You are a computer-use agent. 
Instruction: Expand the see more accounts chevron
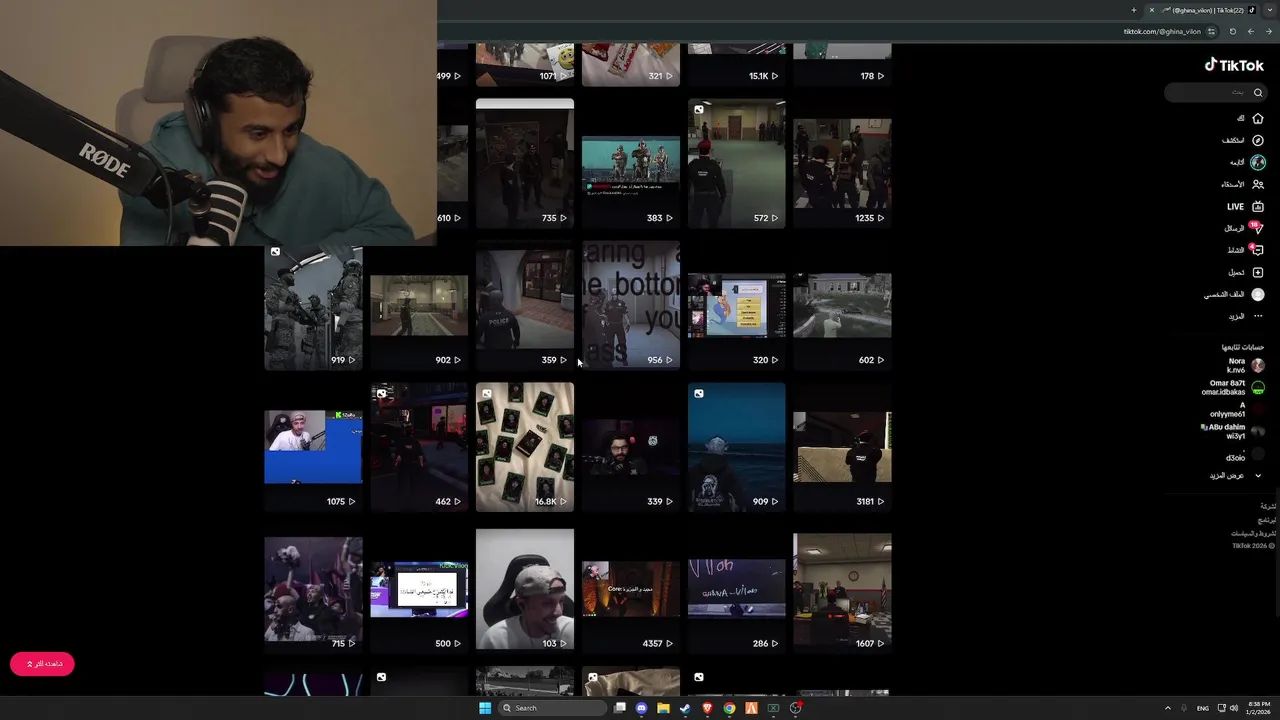(1258, 476)
